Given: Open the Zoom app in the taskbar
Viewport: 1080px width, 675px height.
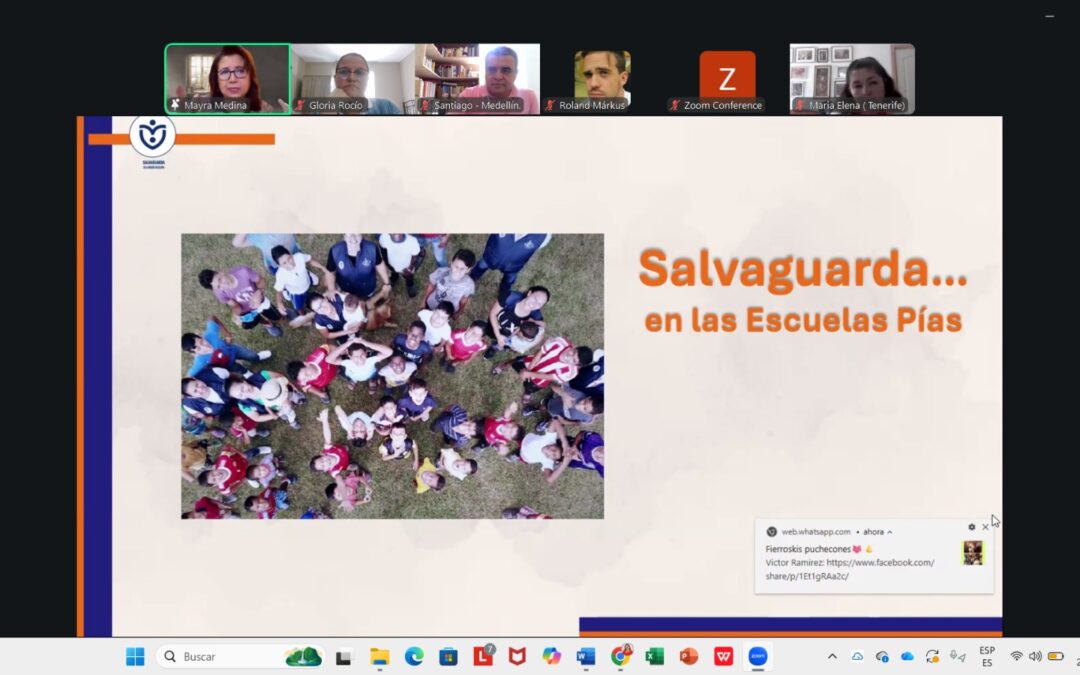Looking at the screenshot, I should point(758,656).
